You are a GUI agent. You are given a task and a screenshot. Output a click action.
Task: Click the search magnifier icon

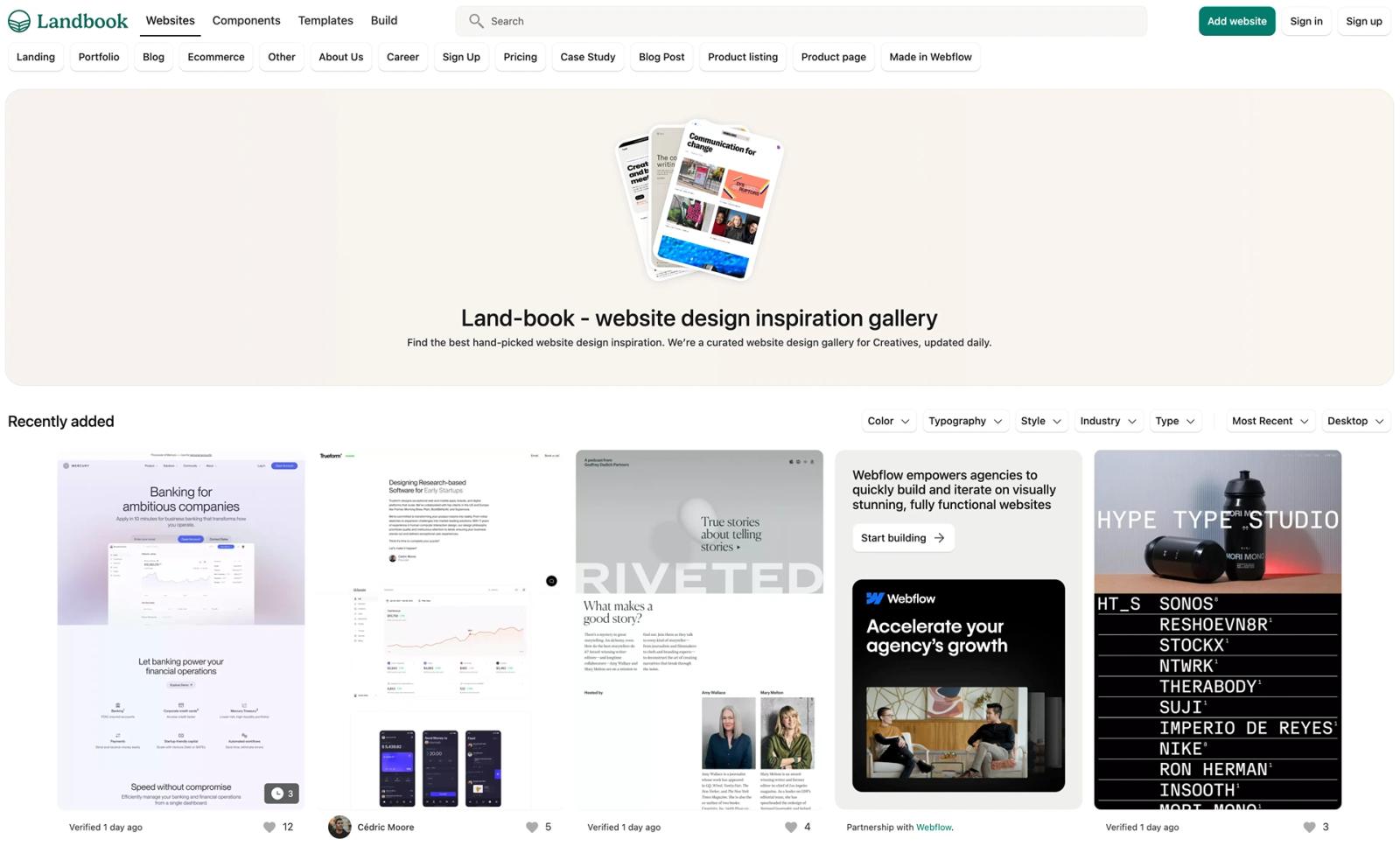(476, 21)
